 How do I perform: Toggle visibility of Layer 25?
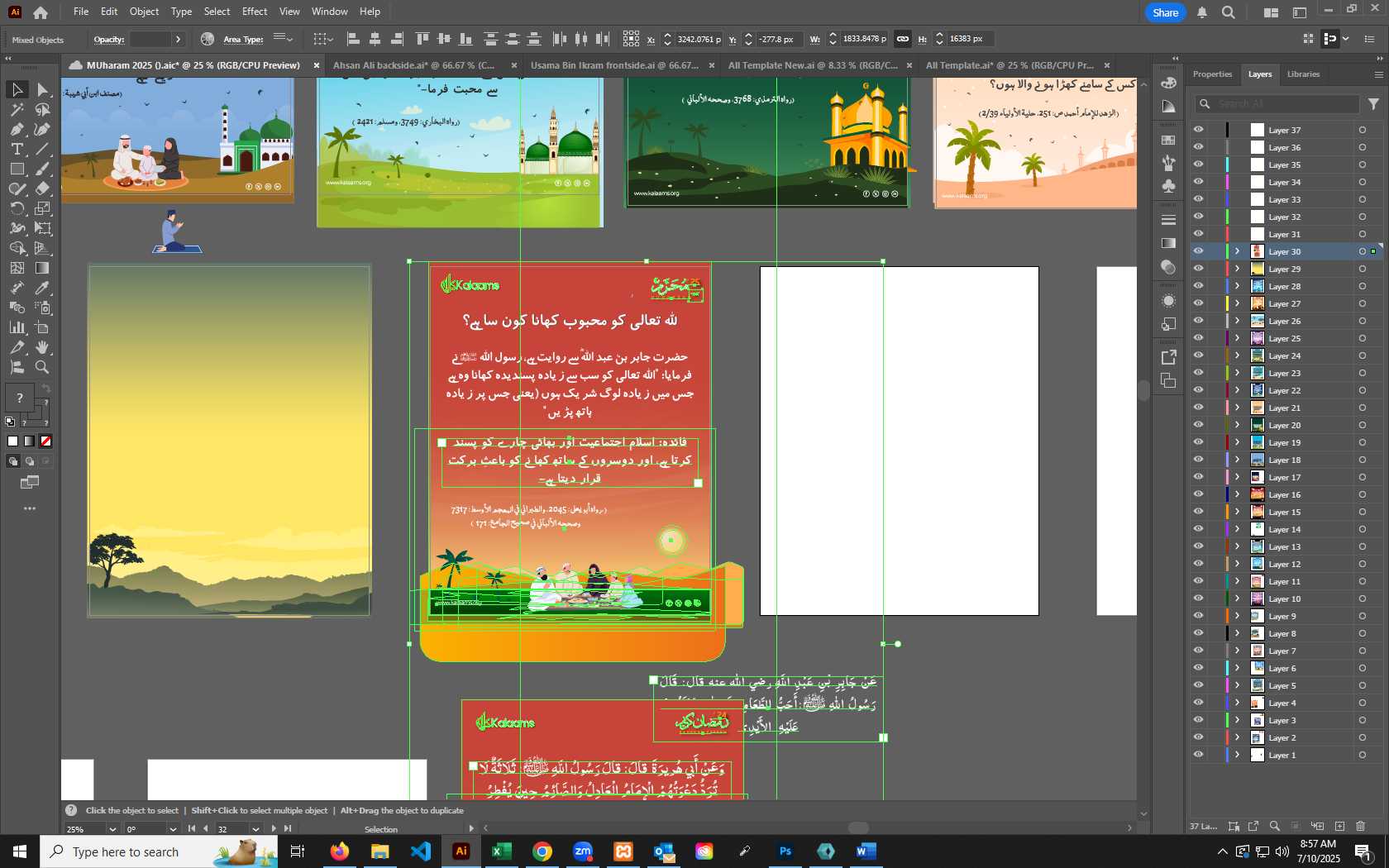[1198, 338]
